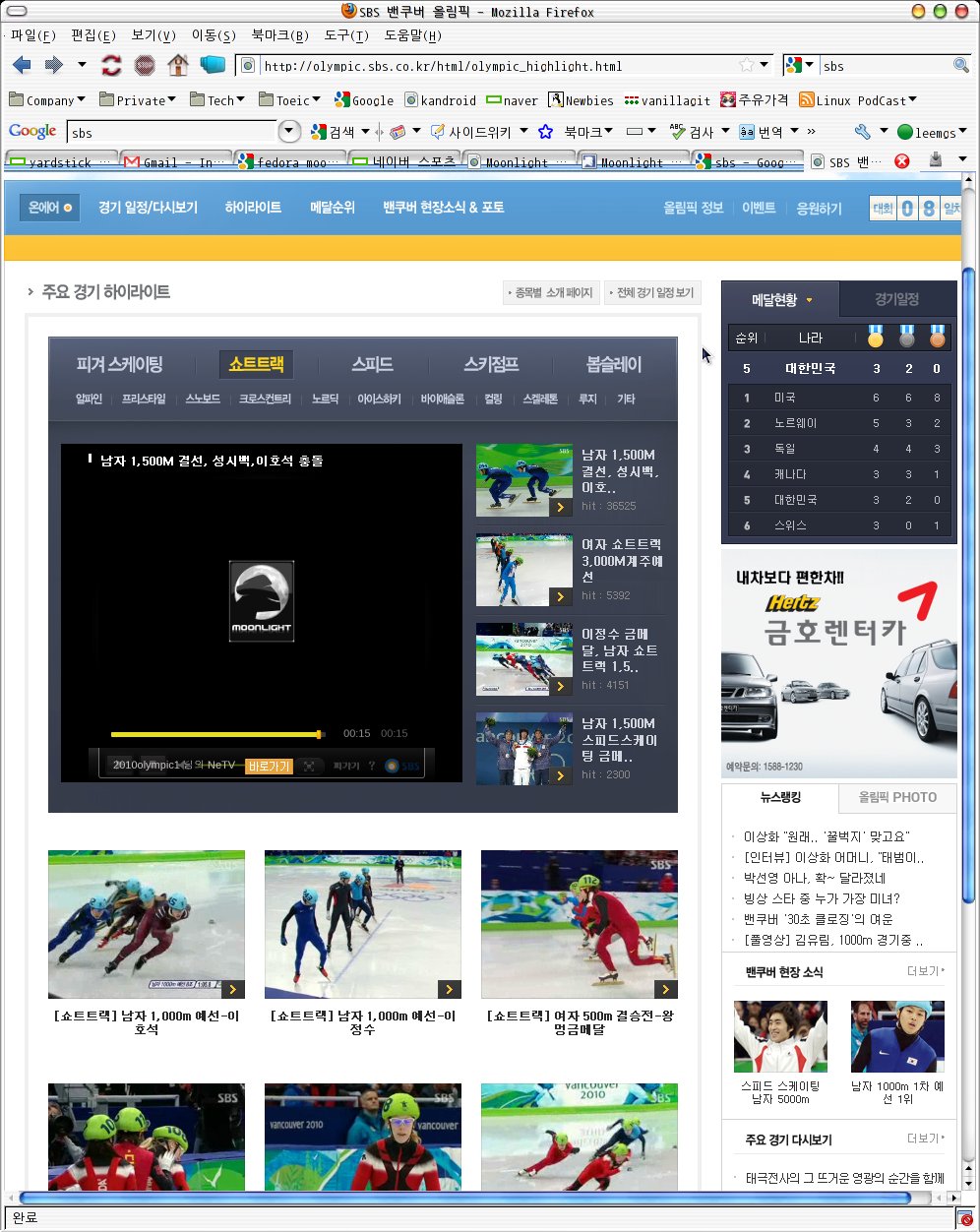Click the 온에어 button
Screen dimensions: 980x1232
49,208
